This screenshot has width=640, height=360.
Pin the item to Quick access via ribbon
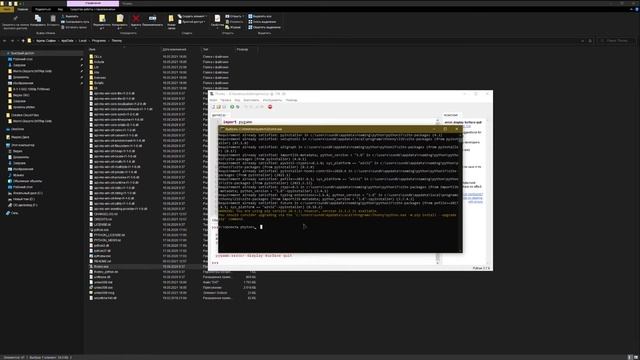pos(16,22)
